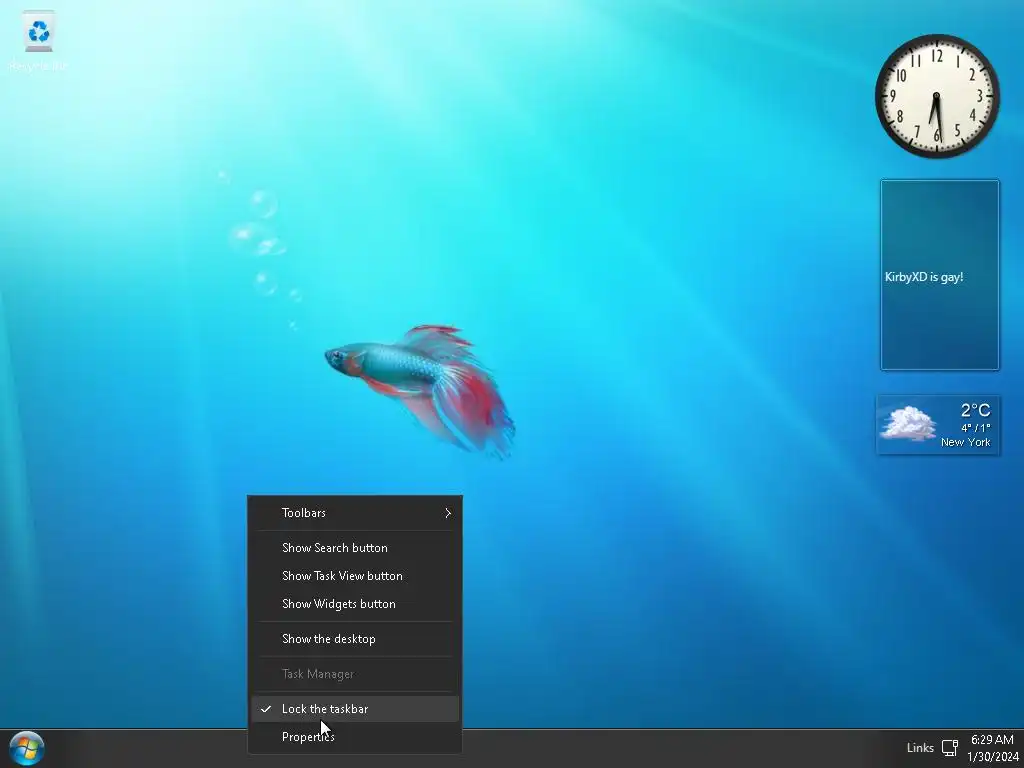Select Show Search button
Image resolution: width=1024 pixels, height=768 pixels.
tap(355, 548)
